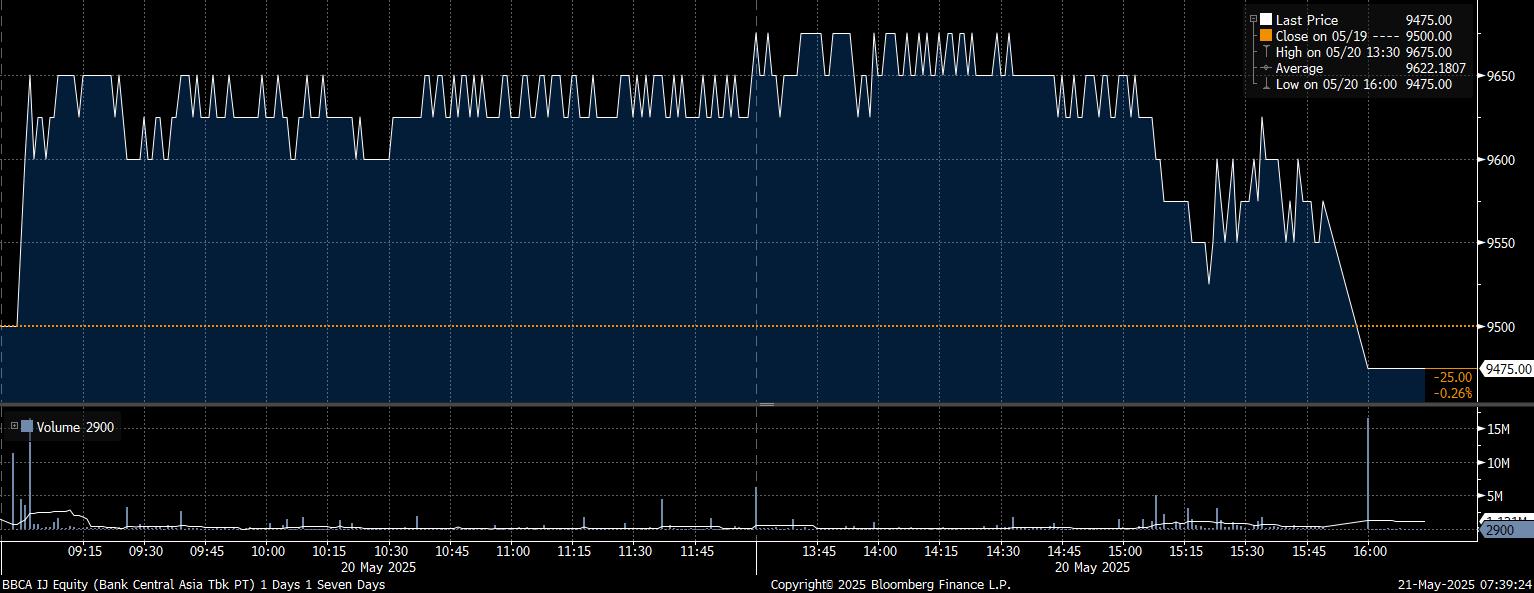This screenshot has width=1534, height=593.
Task: Click the 9600 price axis label
Action: [1501, 160]
